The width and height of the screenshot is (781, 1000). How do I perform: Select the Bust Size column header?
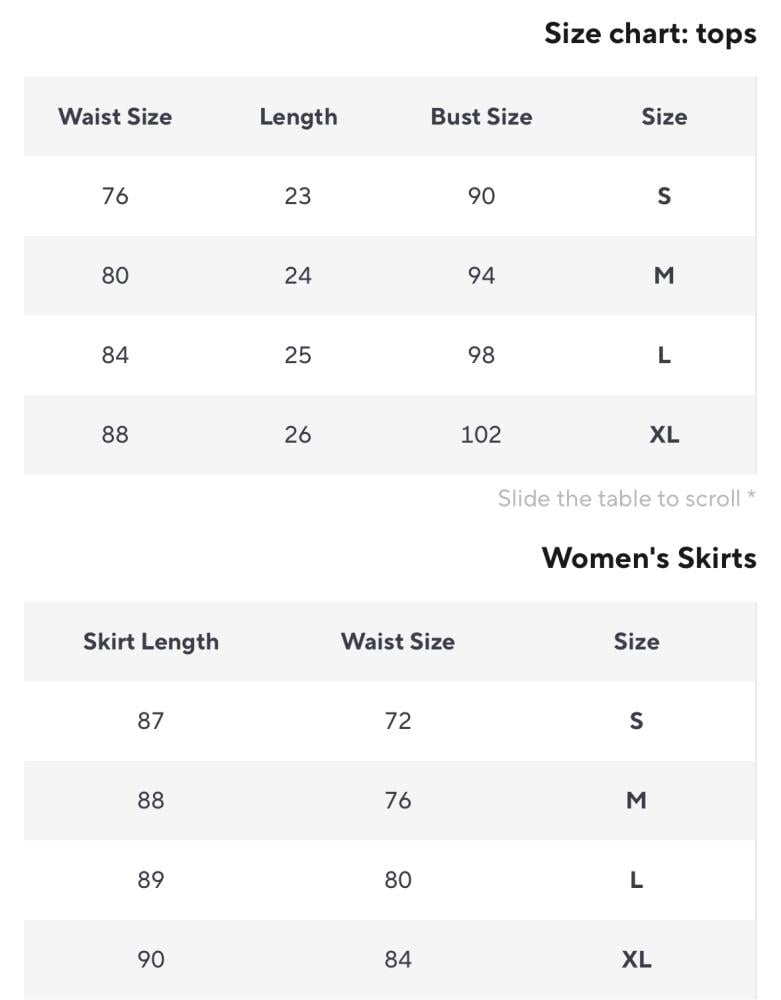tap(481, 117)
